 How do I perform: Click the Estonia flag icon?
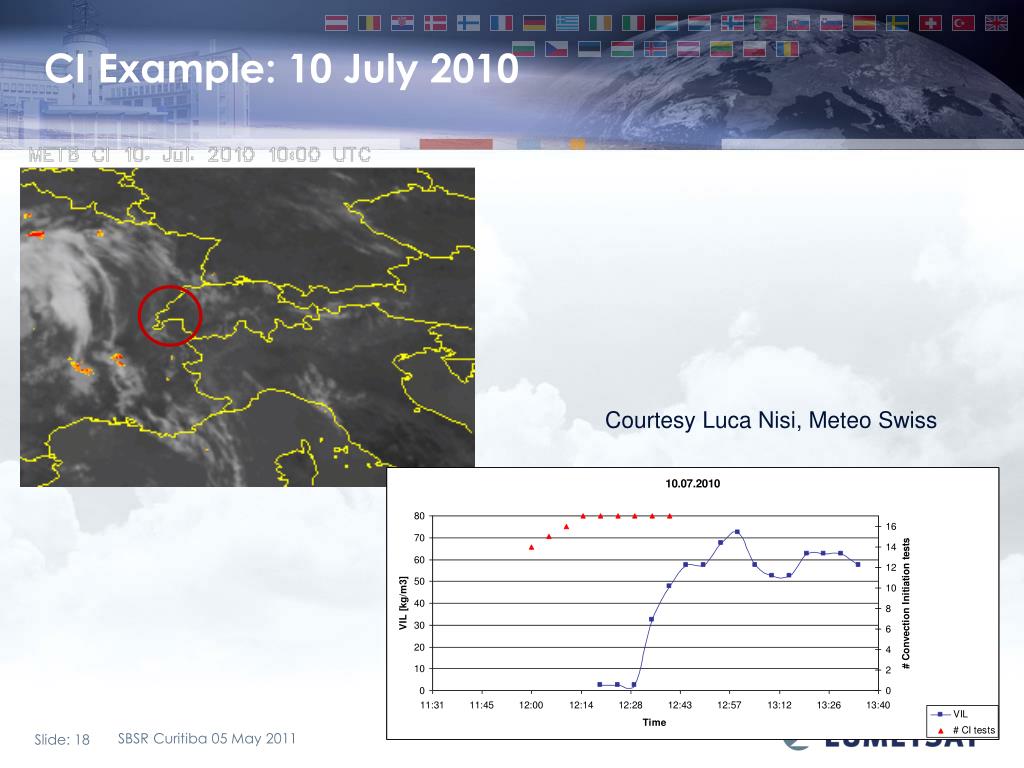coord(589,49)
